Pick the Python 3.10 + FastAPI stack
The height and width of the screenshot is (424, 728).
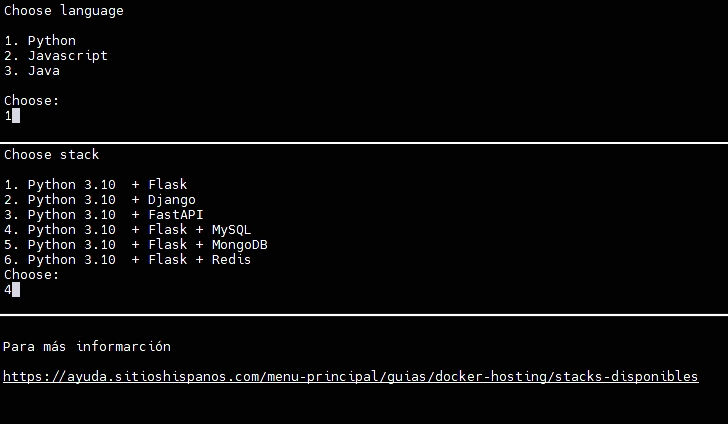(104, 215)
